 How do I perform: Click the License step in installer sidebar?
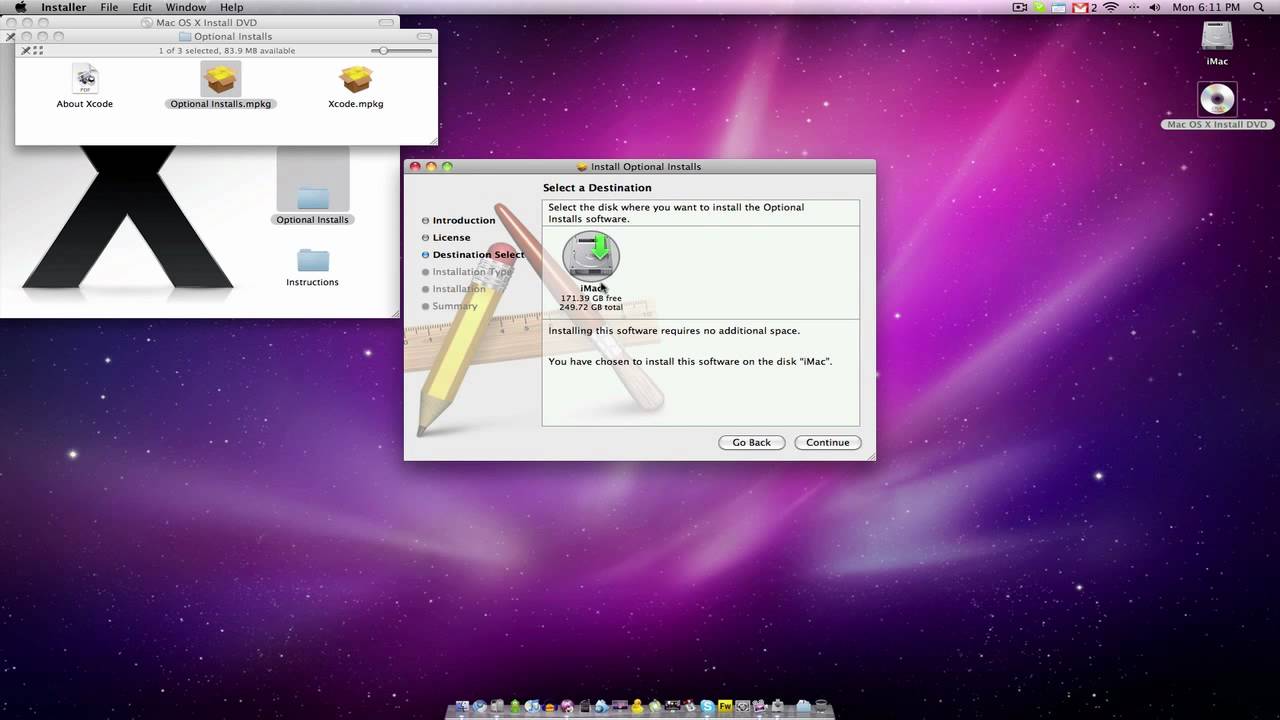coord(451,237)
